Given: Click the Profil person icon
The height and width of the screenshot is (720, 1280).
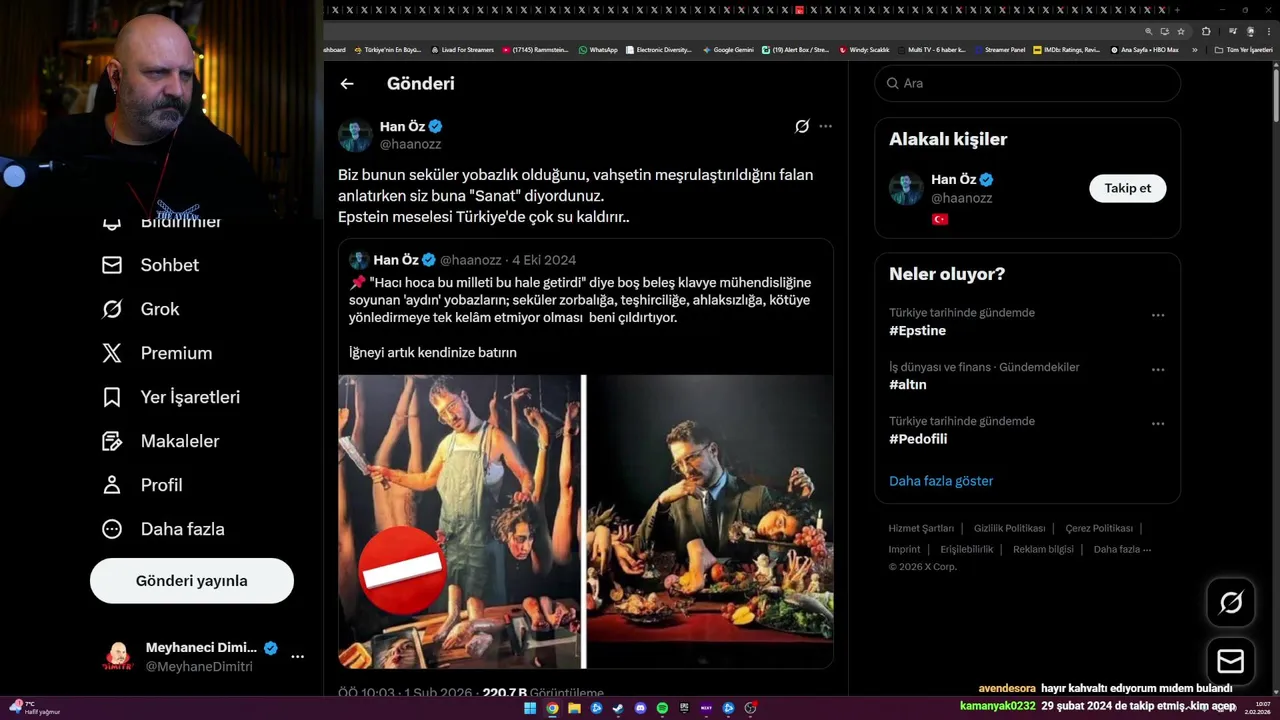Looking at the screenshot, I should coord(112,485).
